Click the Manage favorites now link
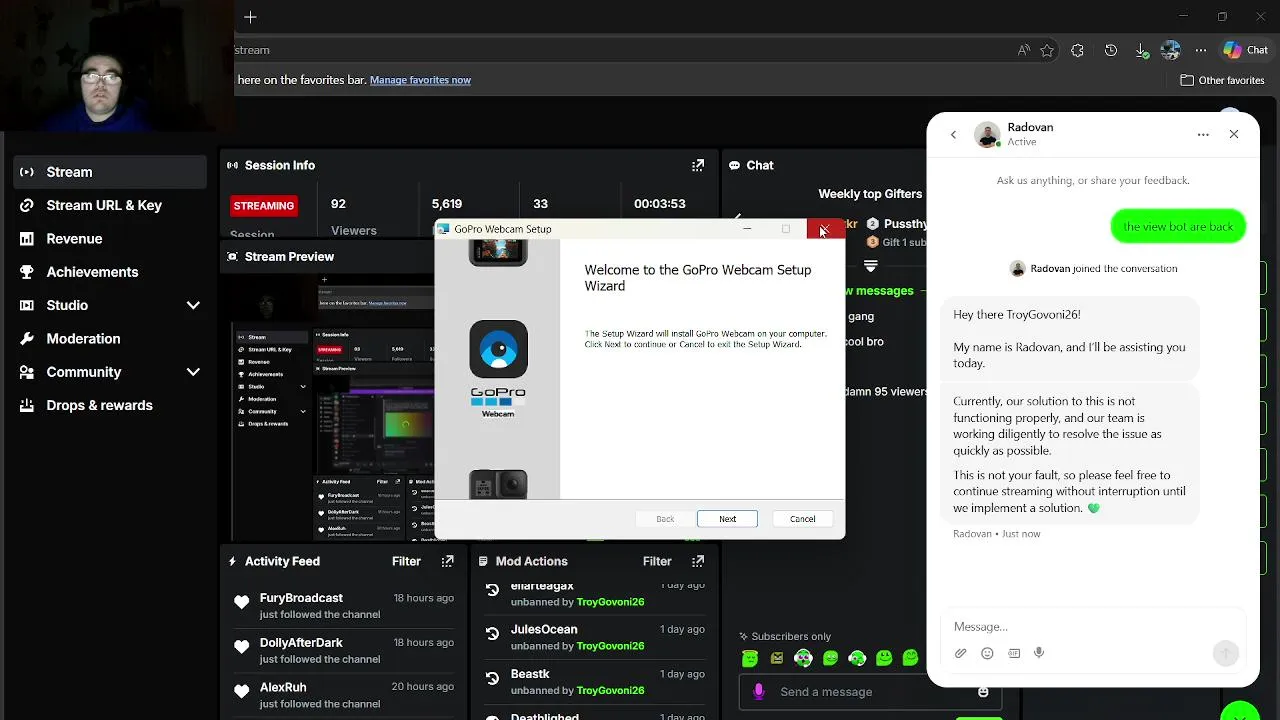The height and width of the screenshot is (720, 1280). click(420, 80)
